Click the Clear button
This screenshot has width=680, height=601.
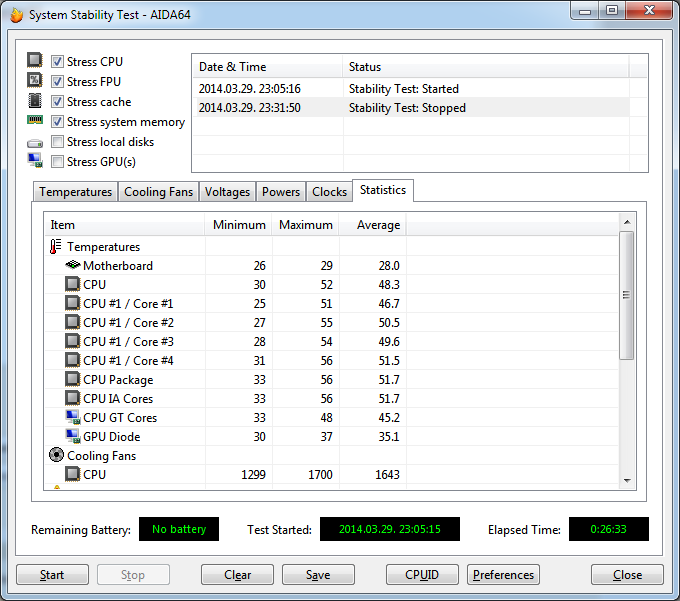(237, 575)
